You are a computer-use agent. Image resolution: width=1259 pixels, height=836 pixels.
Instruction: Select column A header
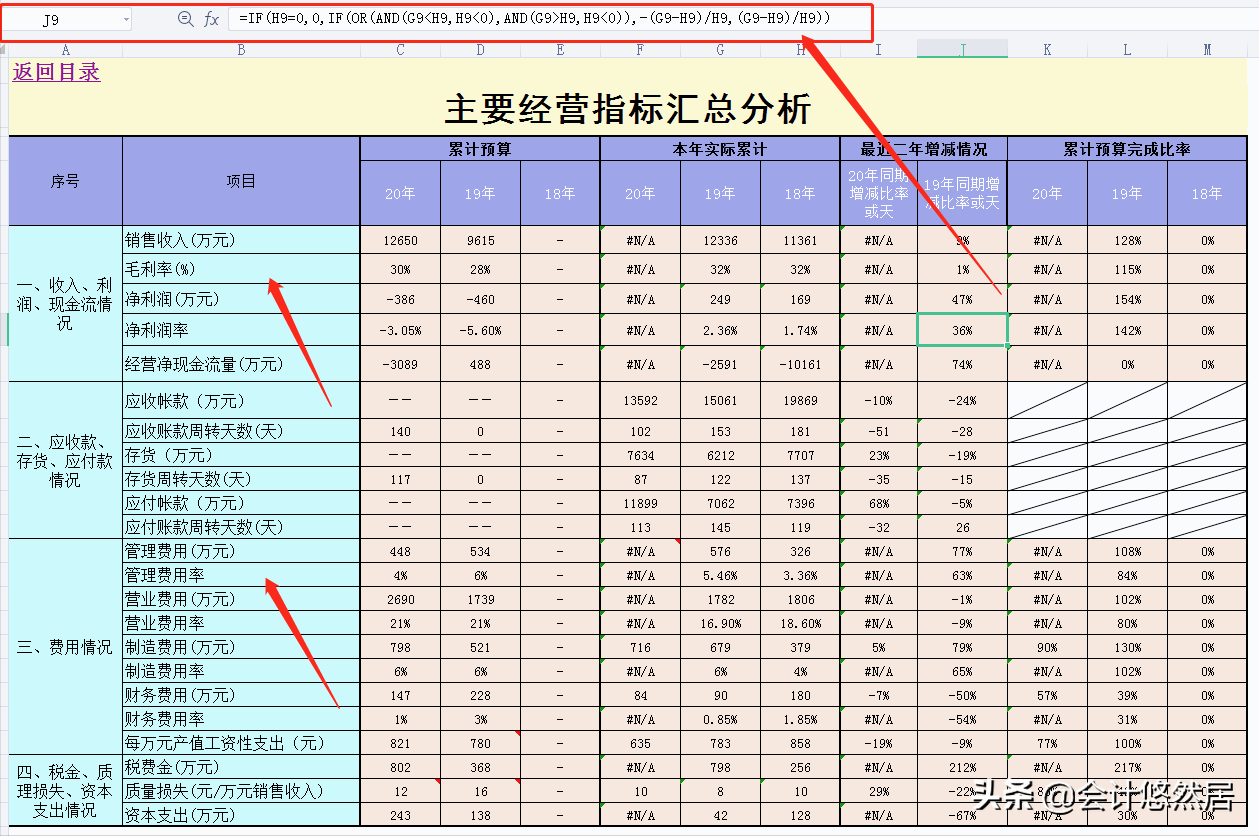[67, 47]
